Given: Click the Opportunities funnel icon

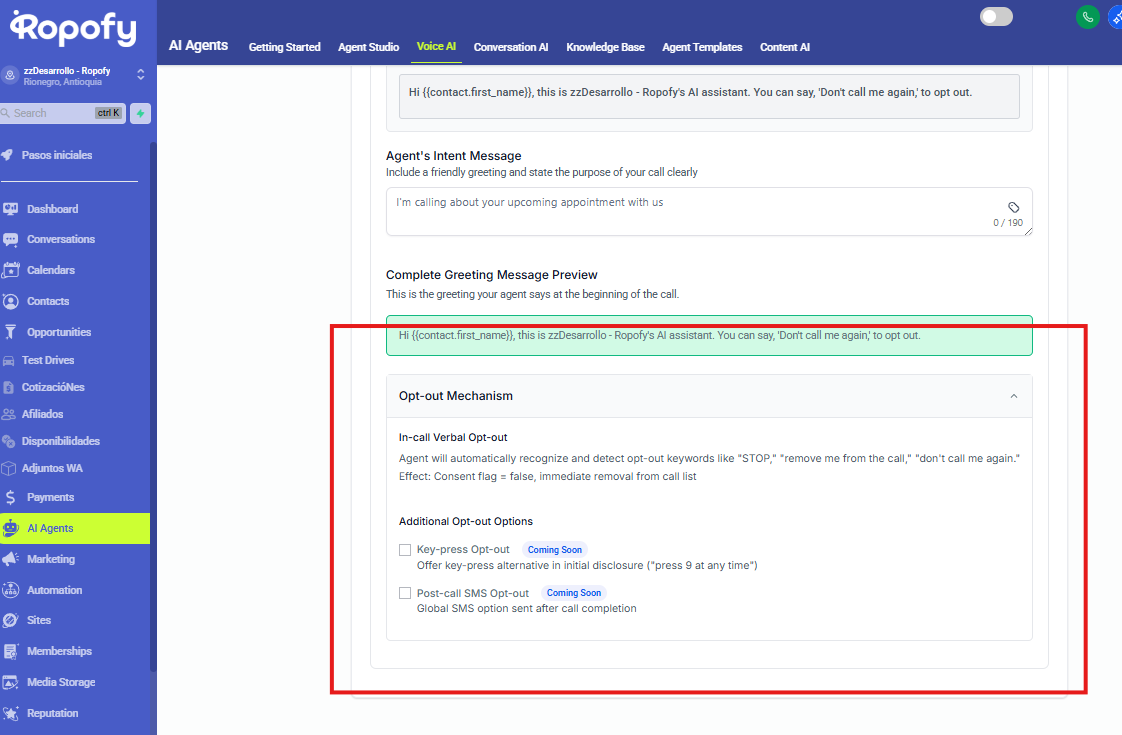Looking at the screenshot, I should click(x=10, y=332).
